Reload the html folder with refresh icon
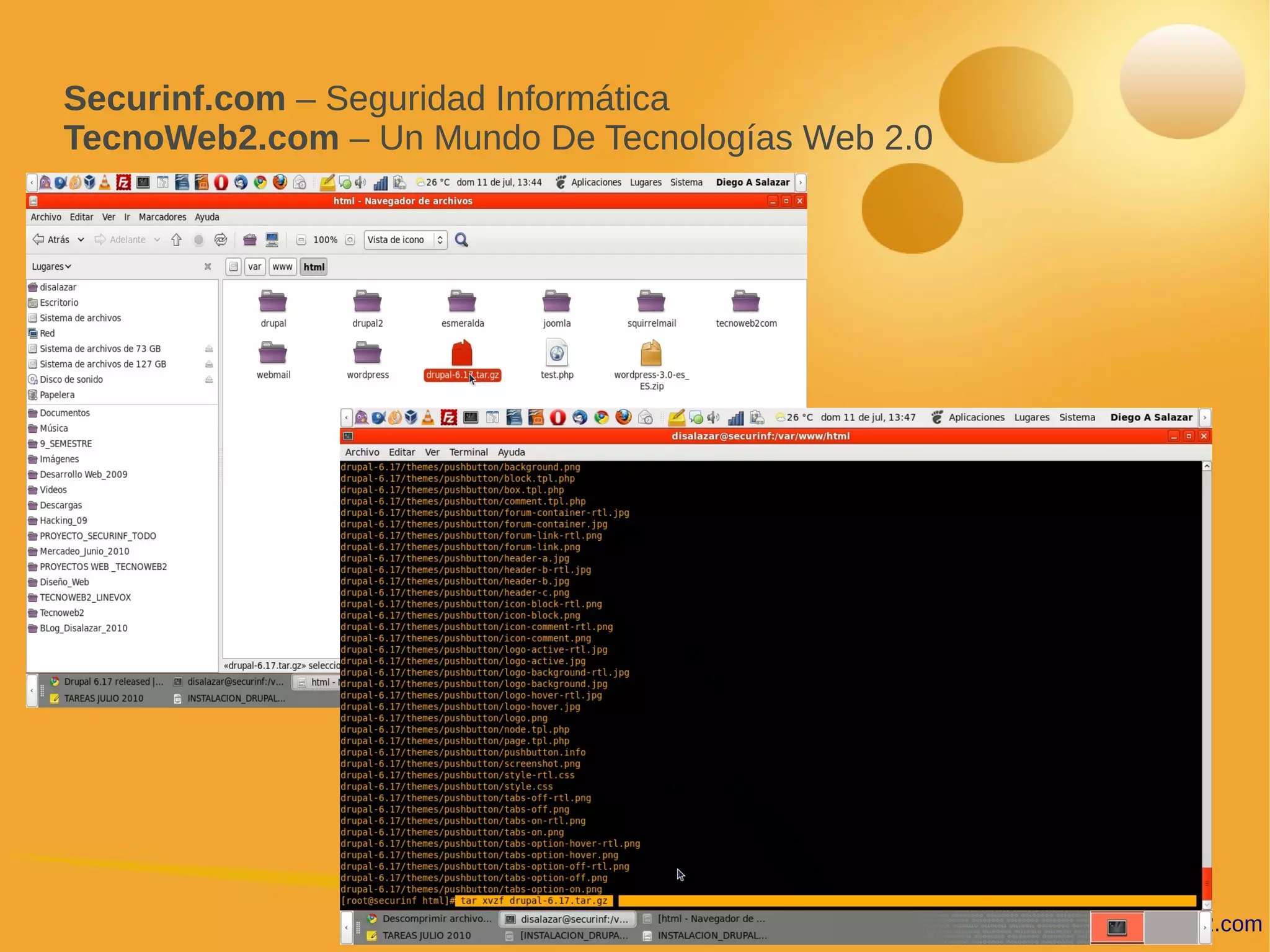The height and width of the screenshot is (952, 1270). click(221, 239)
